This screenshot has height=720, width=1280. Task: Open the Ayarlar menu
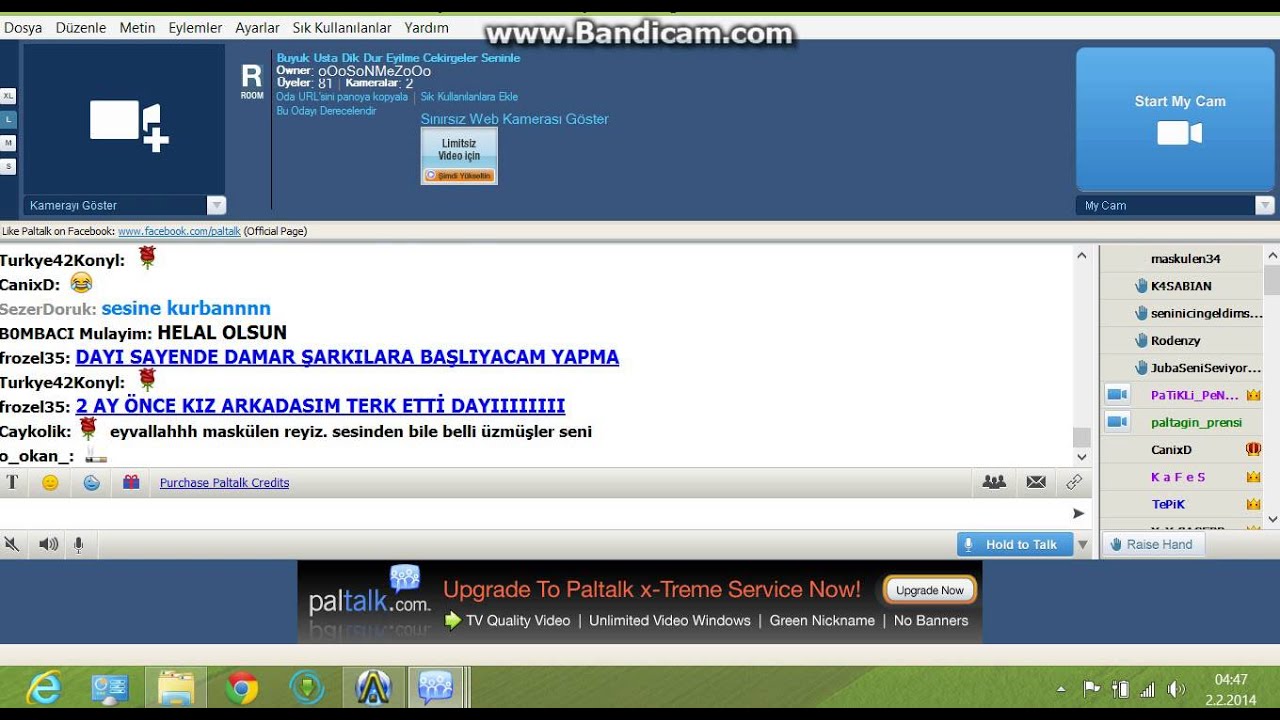point(257,28)
